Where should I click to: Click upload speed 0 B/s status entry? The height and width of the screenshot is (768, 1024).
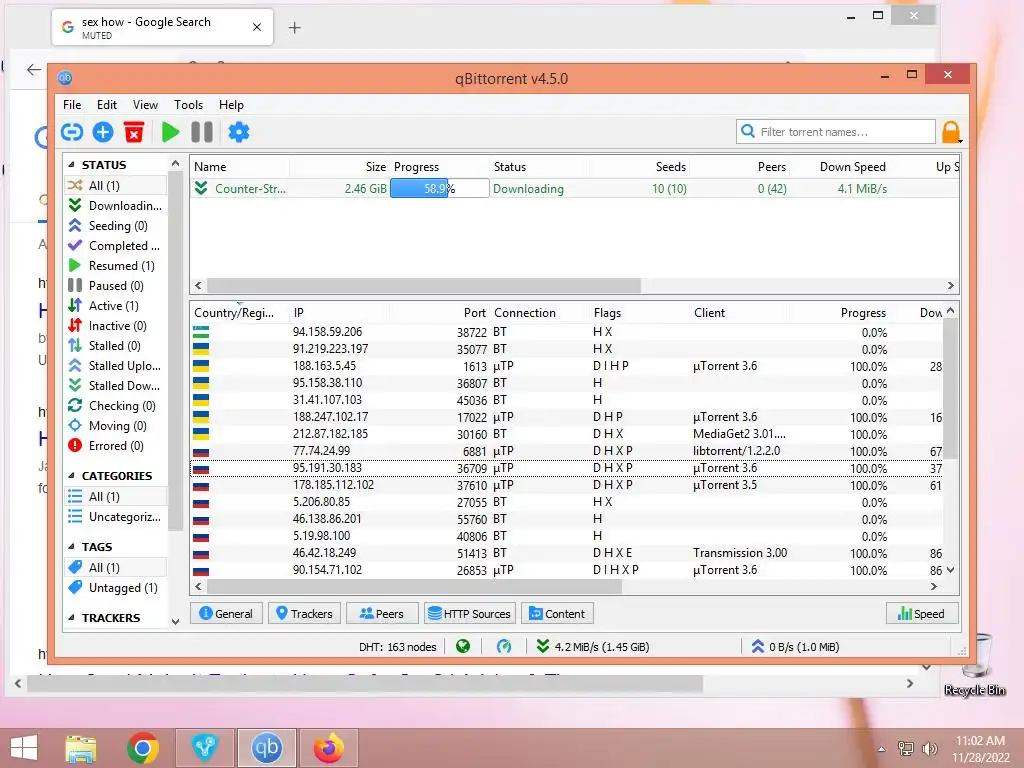click(x=795, y=647)
